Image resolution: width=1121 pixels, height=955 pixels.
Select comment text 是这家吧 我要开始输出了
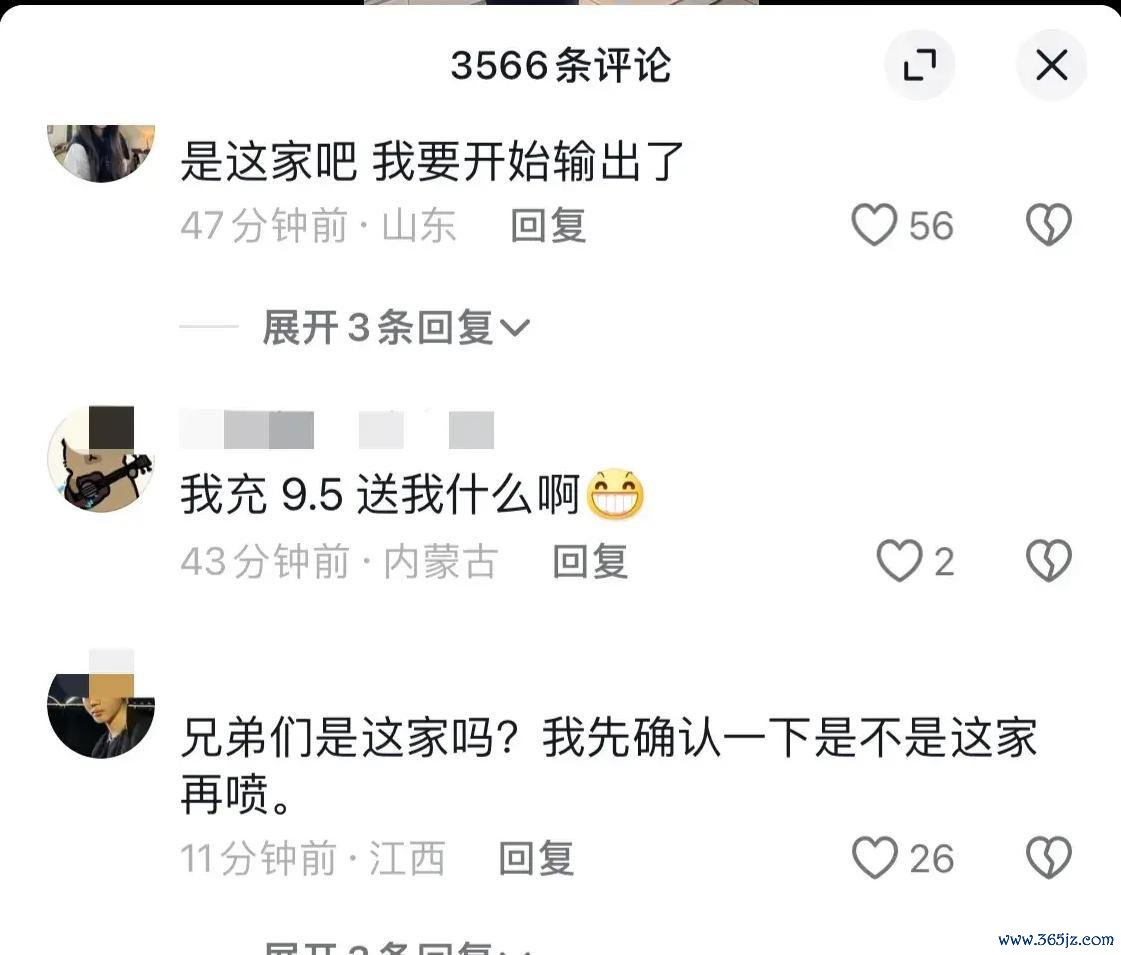[x=432, y=162]
